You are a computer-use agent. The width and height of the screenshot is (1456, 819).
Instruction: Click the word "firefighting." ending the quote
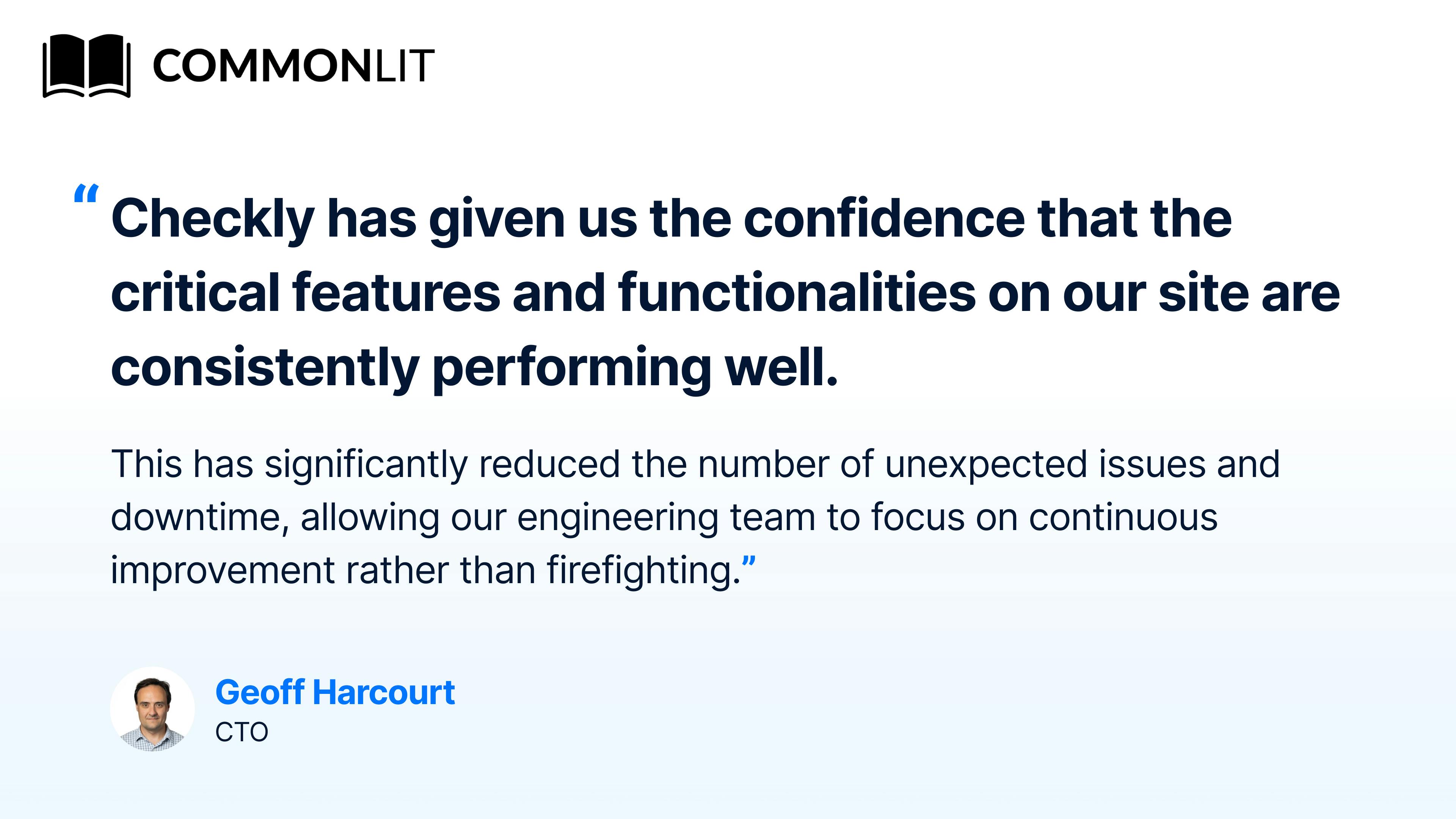643,570
